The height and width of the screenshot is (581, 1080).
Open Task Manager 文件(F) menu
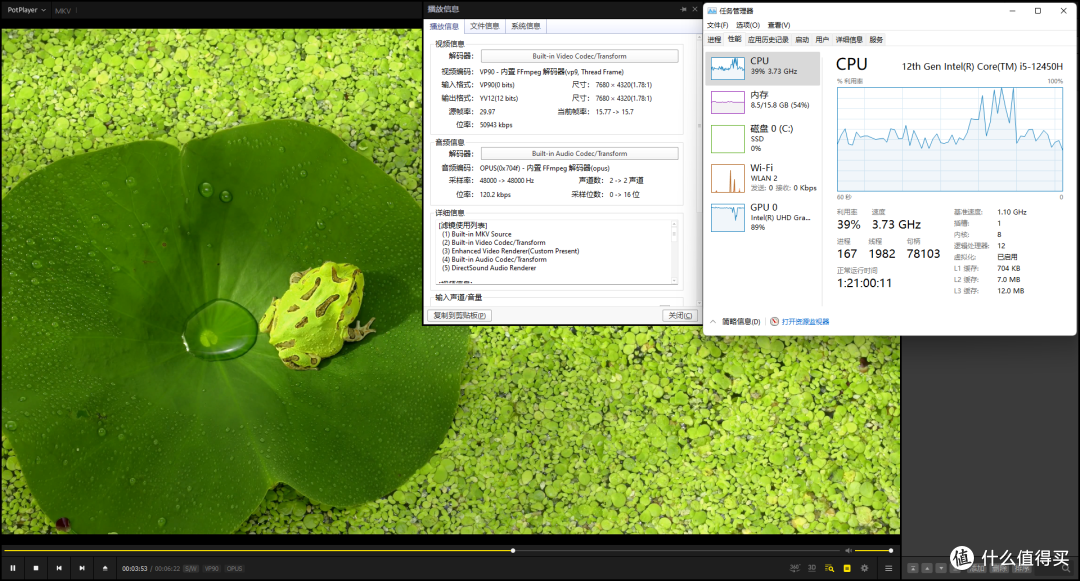[718, 25]
